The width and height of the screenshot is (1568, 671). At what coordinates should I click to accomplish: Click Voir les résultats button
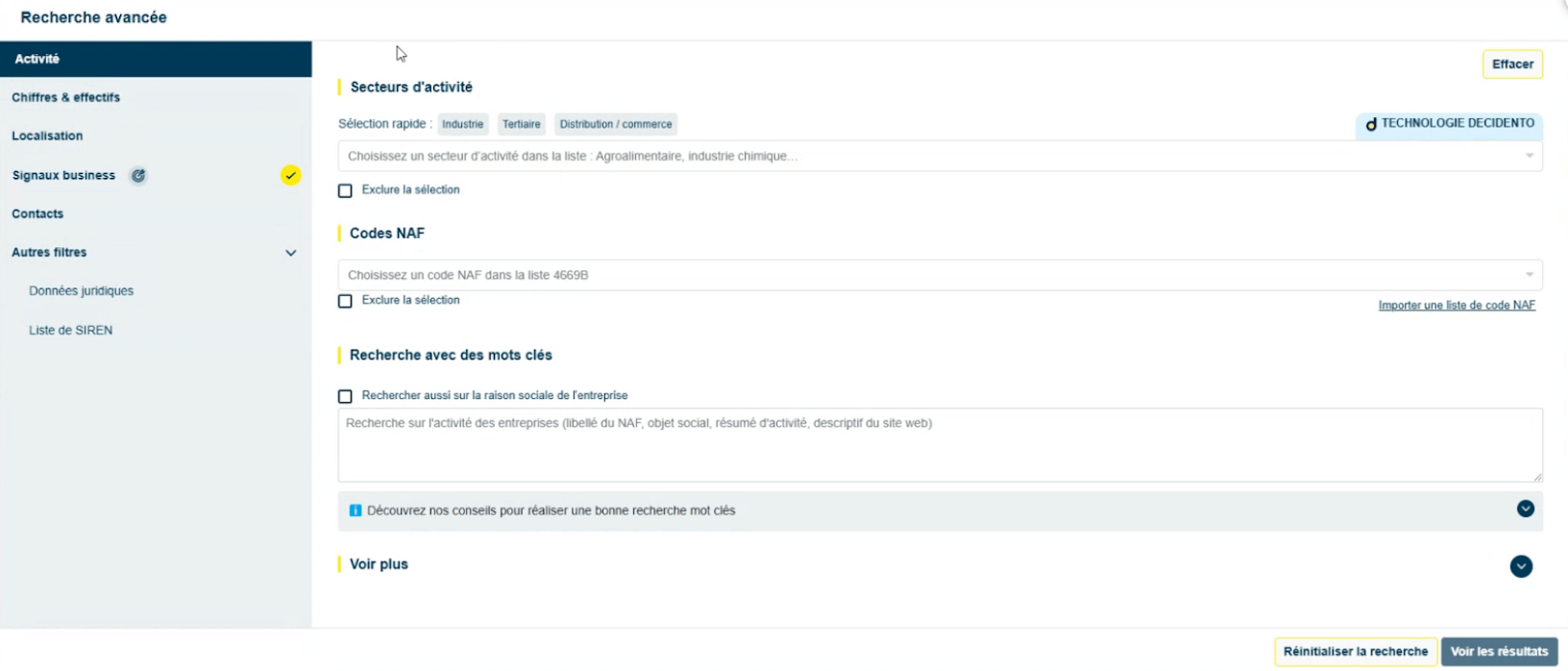coord(1499,652)
